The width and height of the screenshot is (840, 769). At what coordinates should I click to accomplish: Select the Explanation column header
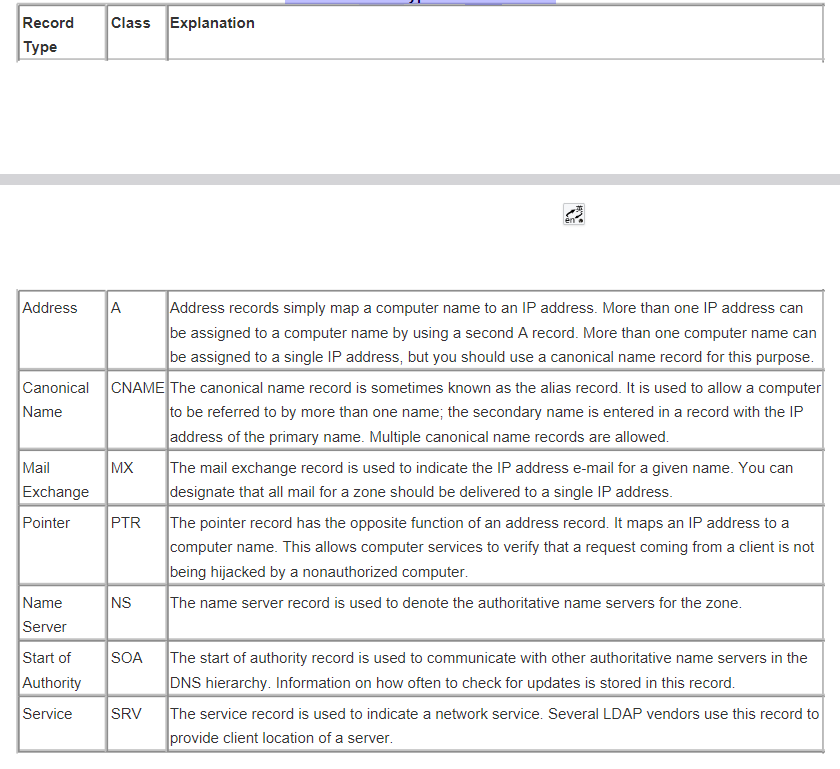(x=212, y=22)
